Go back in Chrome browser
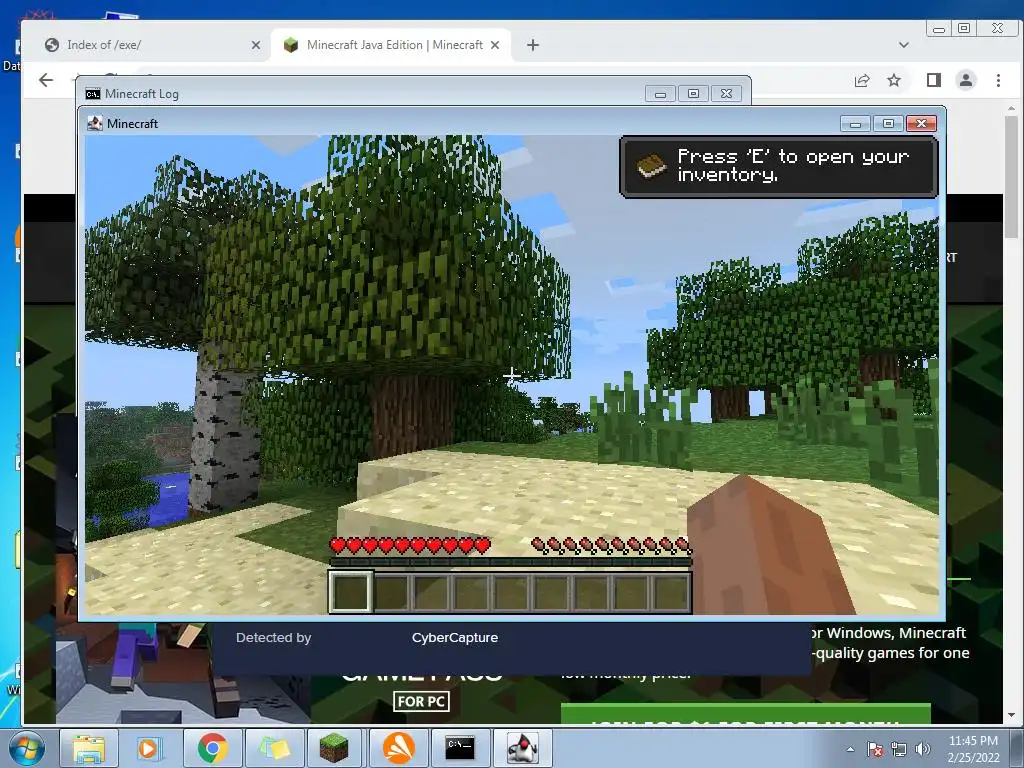 (46, 80)
